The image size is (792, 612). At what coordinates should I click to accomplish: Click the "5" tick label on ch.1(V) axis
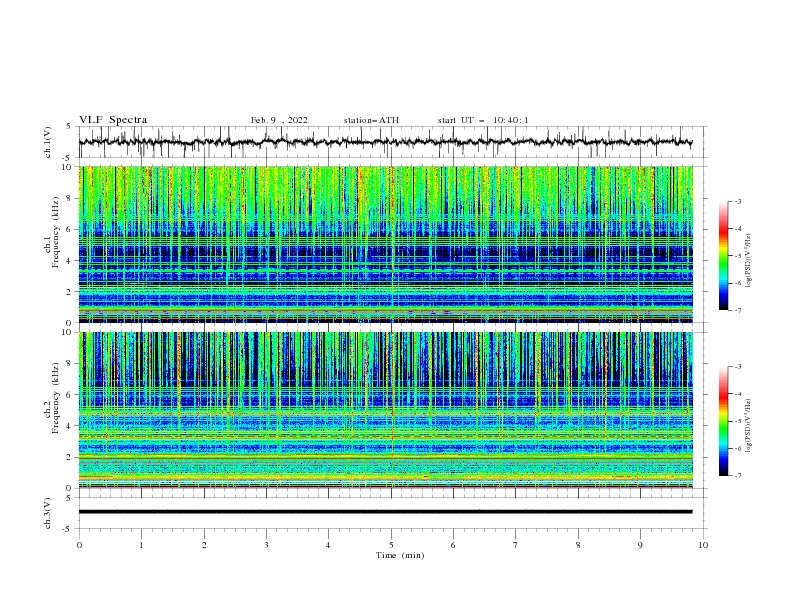pyautogui.click(x=70, y=127)
